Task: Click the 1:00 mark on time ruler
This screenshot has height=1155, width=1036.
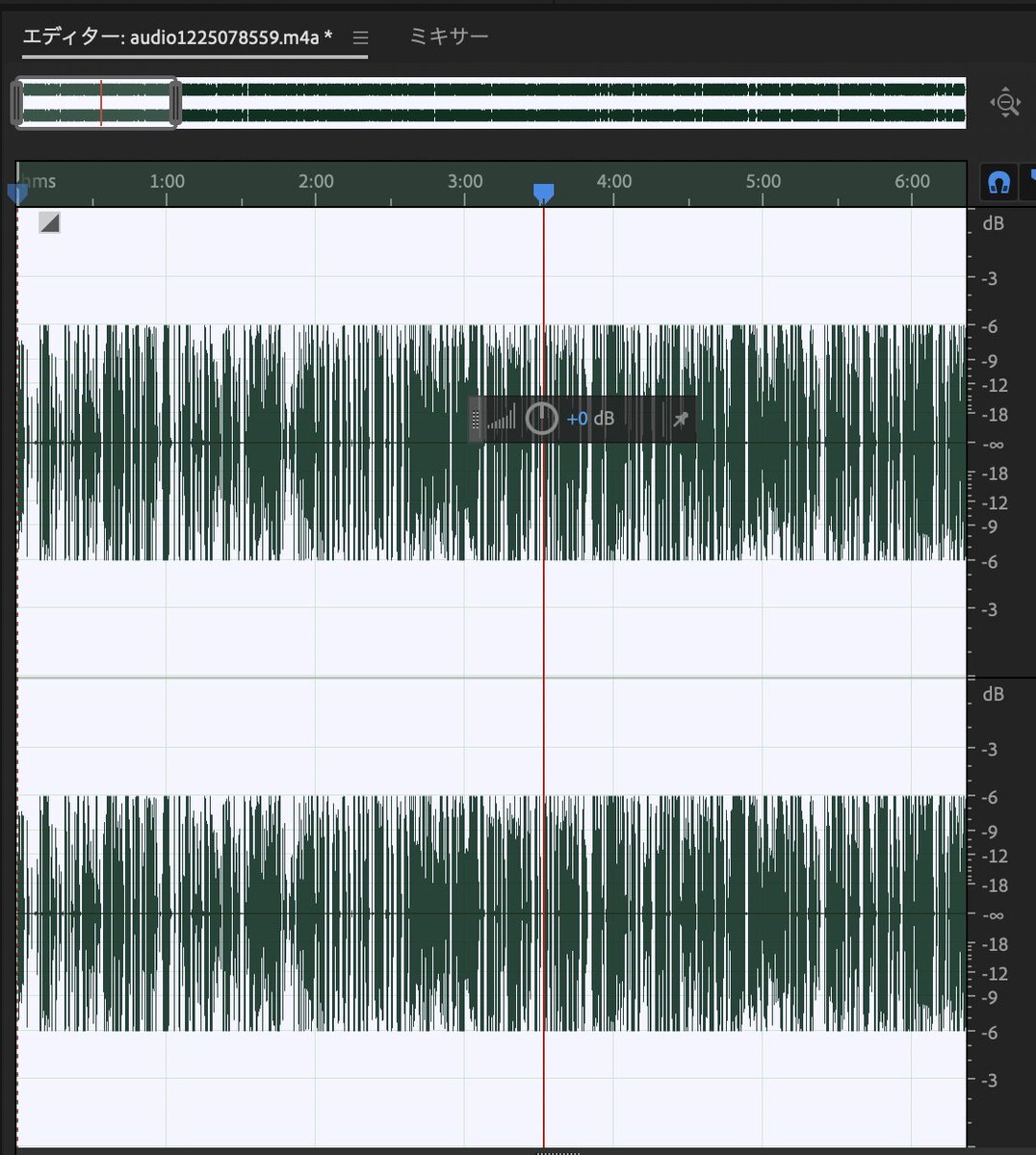Action: click(x=168, y=181)
